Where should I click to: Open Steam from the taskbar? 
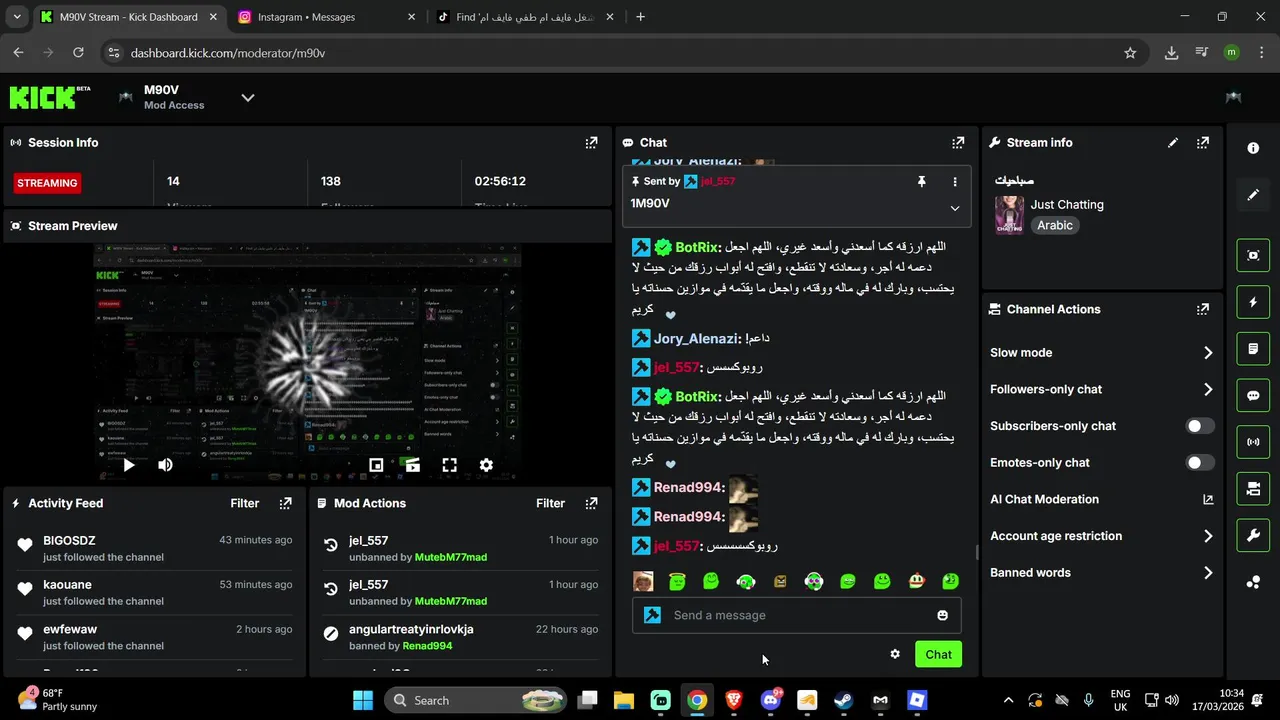click(844, 700)
